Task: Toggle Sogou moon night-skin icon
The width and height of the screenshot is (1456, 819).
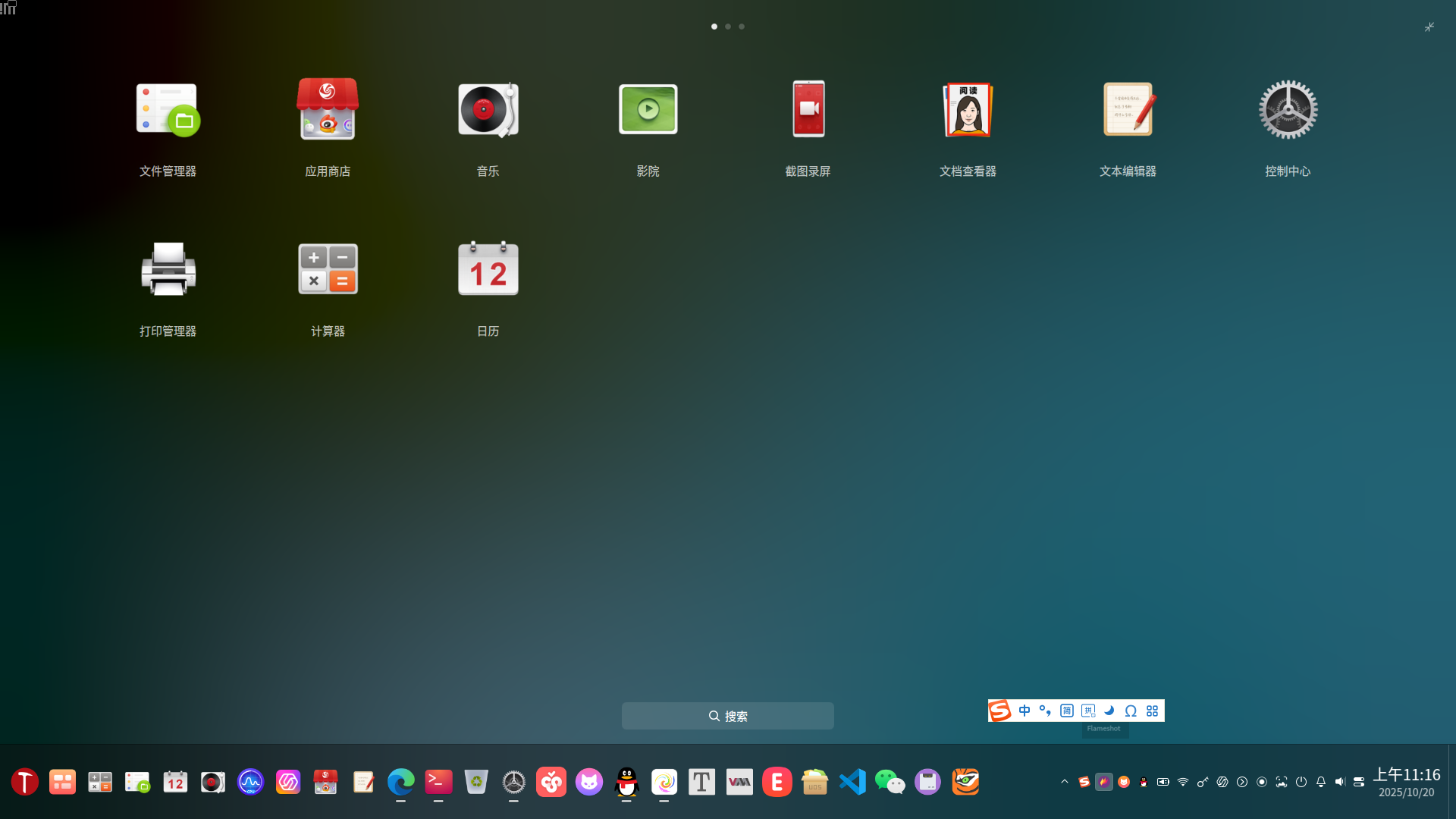Action: point(1109,711)
